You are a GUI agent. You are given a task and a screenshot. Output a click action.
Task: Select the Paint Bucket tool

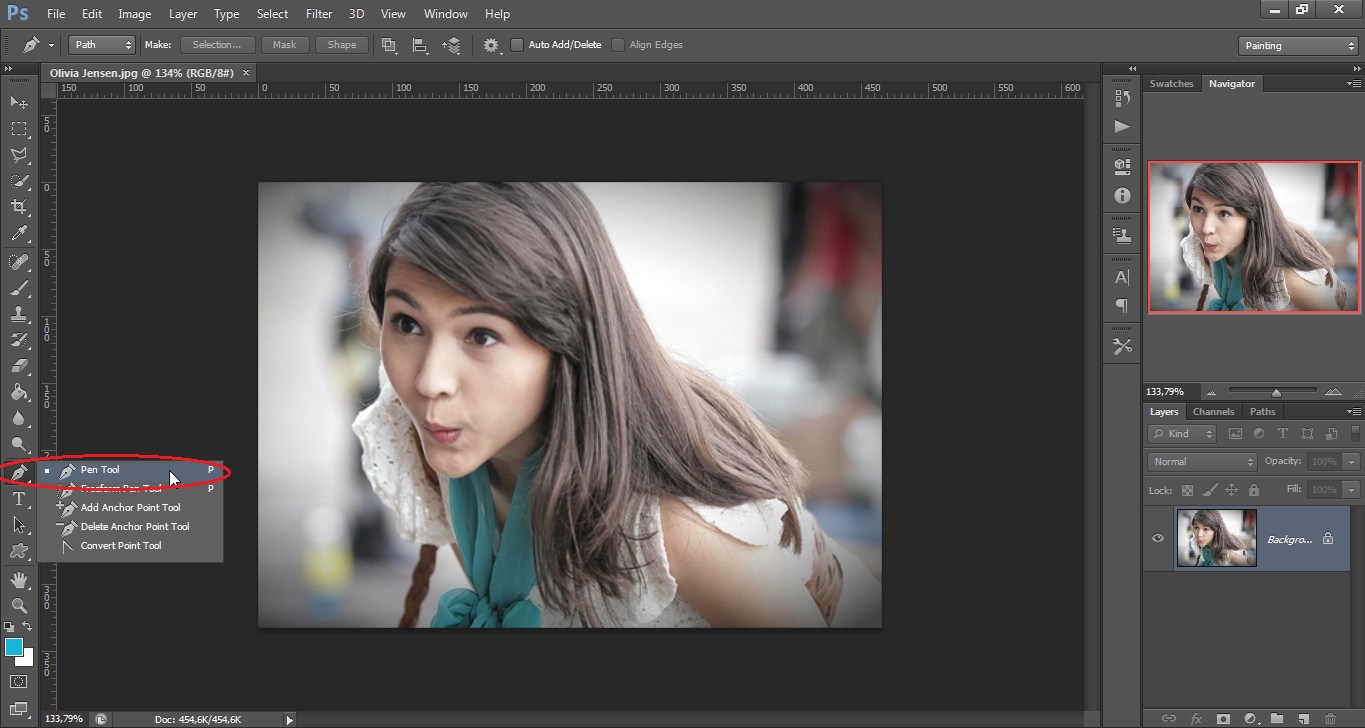coord(19,393)
